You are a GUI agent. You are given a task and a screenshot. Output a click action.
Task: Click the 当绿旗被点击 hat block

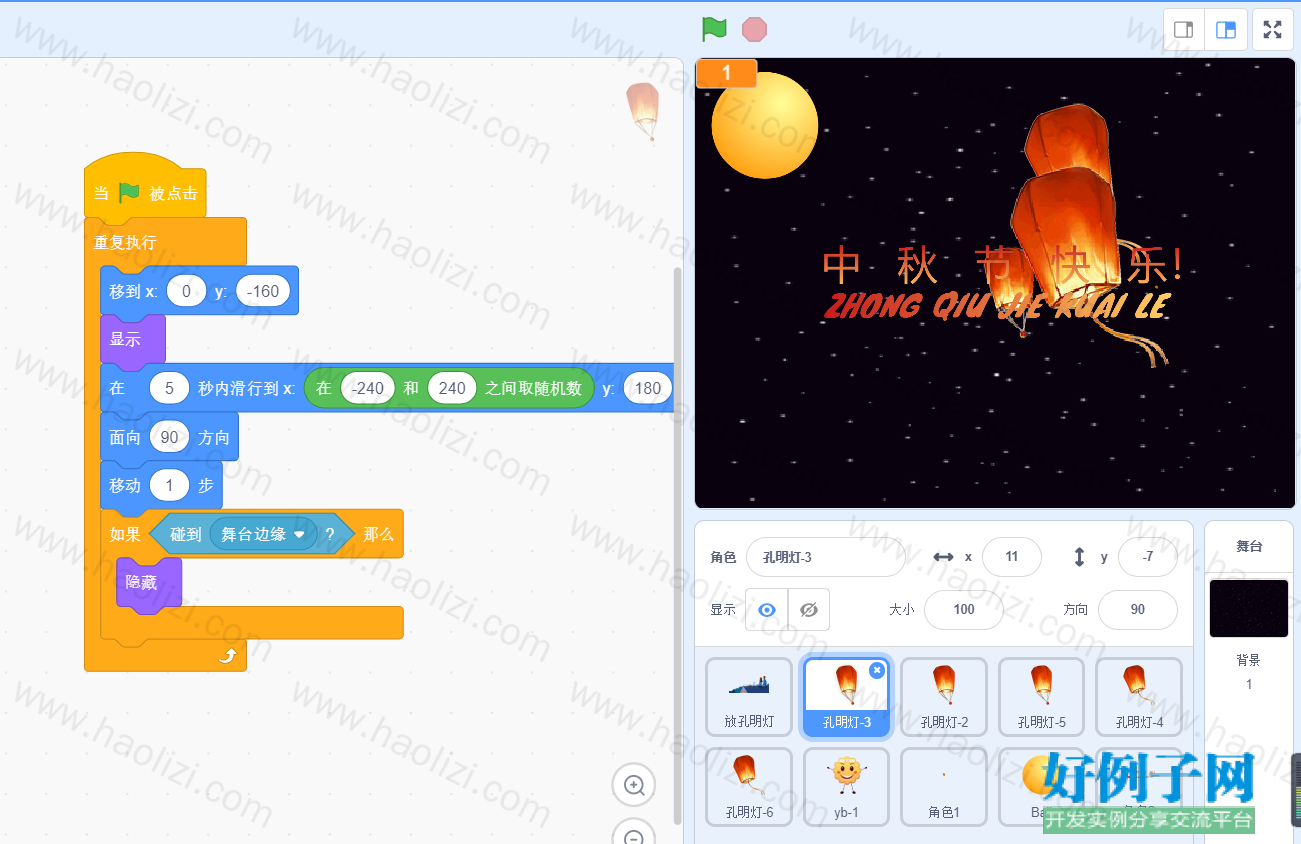click(145, 189)
